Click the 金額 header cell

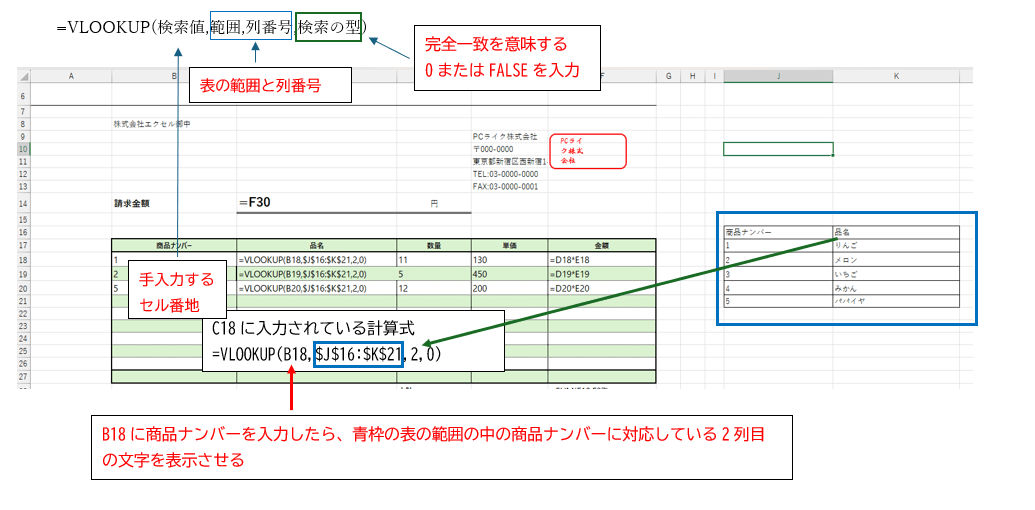click(601, 245)
